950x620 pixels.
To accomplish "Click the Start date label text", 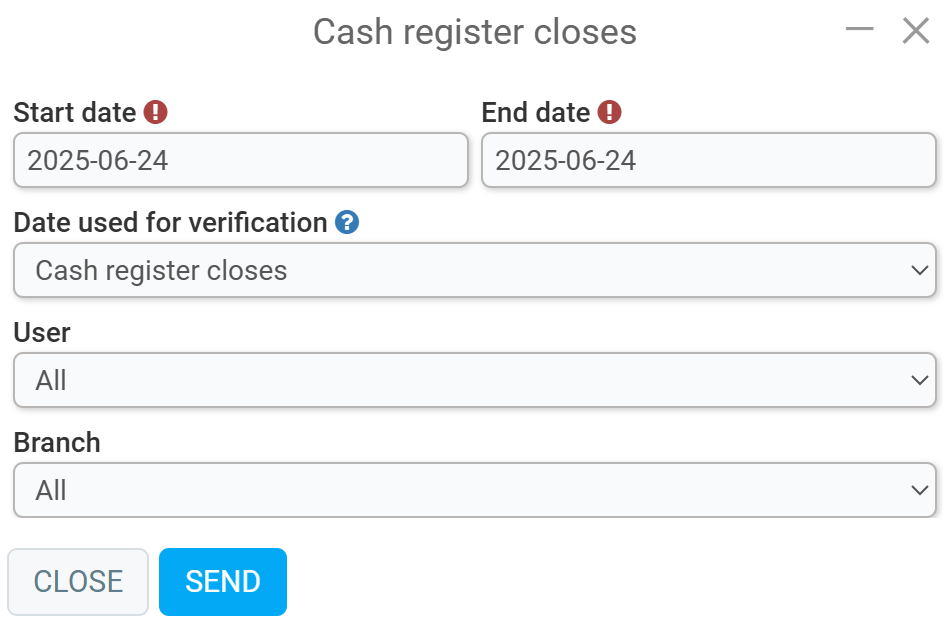I will [x=75, y=113].
